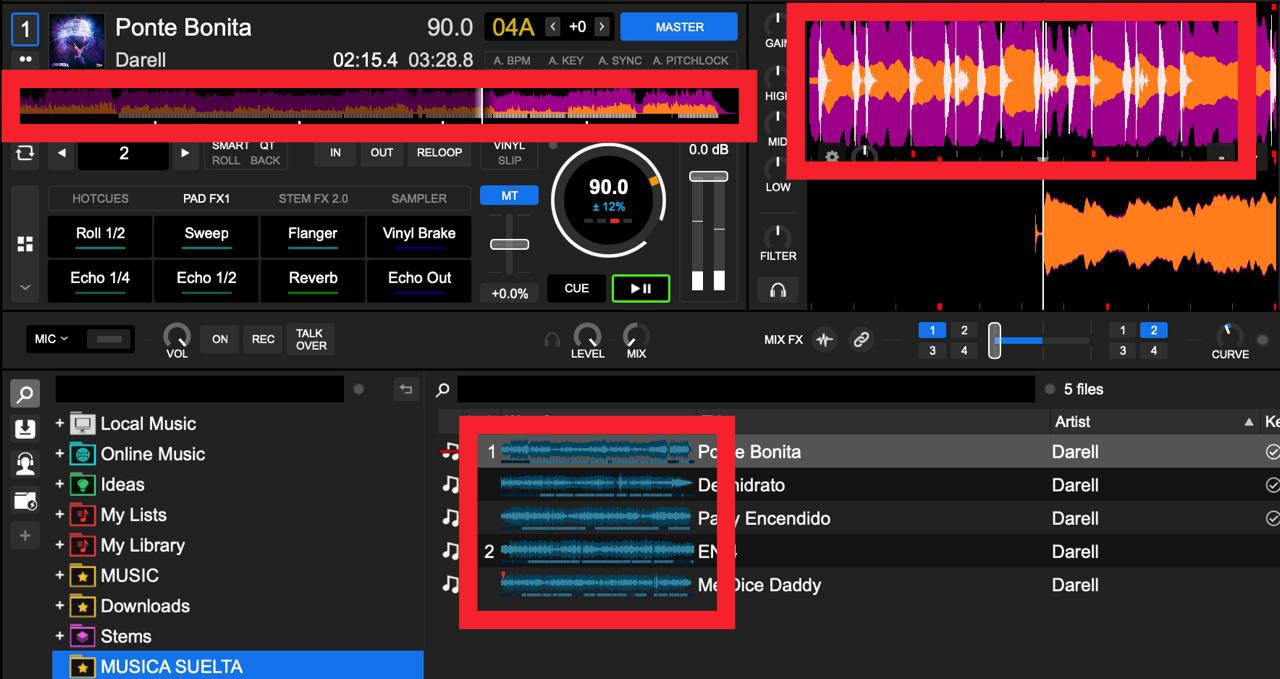Toggle the crossfader link icon
The height and width of the screenshot is (679, 1280).
860,340
